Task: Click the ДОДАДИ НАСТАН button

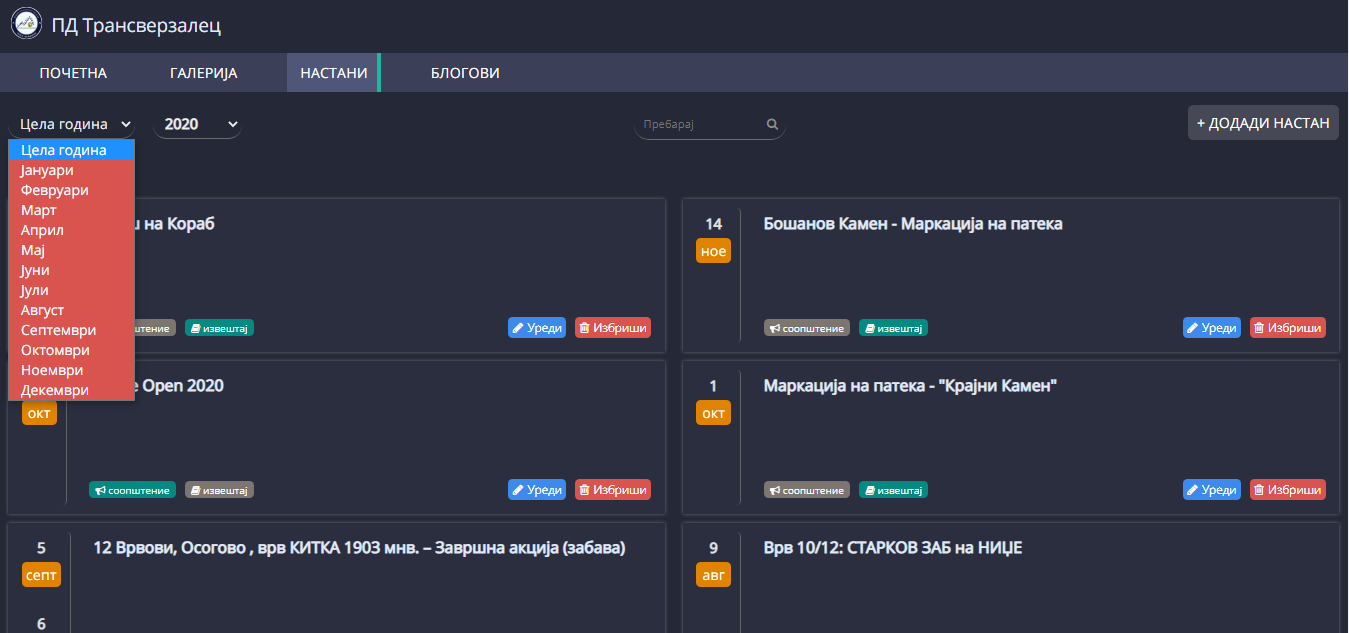Action: (x=1262, y=123)
